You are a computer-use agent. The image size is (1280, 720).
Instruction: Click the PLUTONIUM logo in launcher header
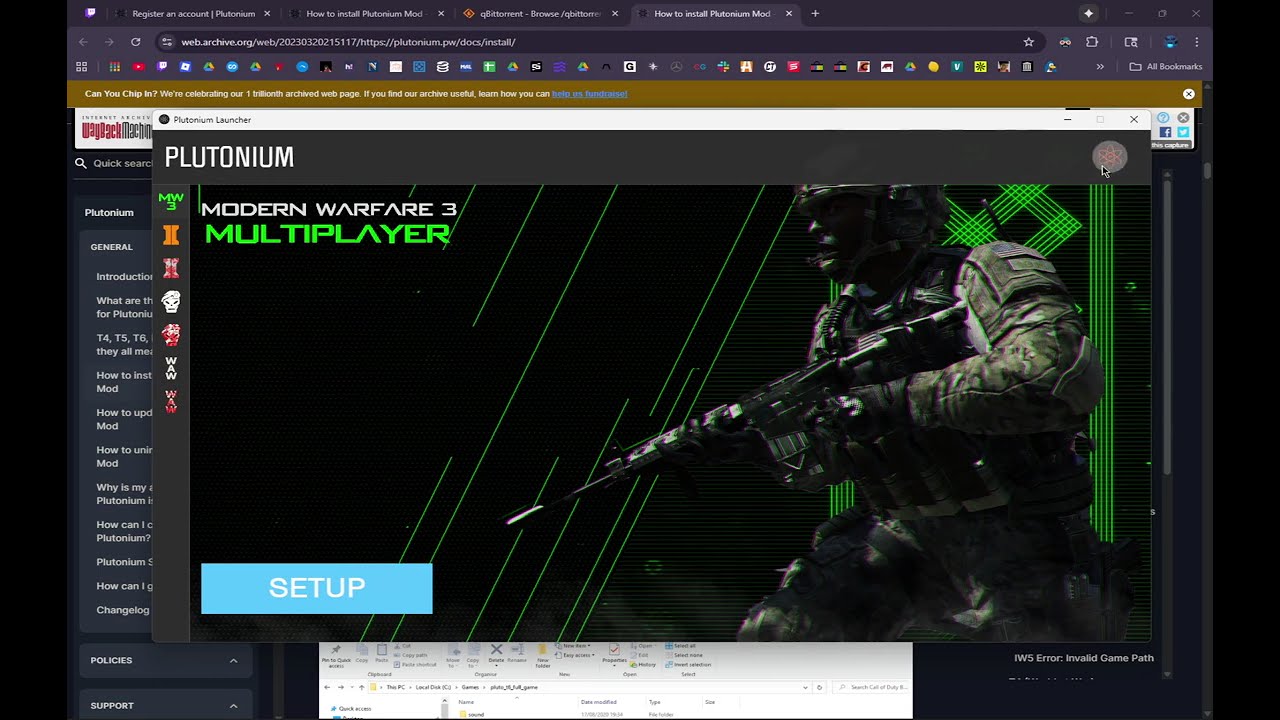(229, 157)
